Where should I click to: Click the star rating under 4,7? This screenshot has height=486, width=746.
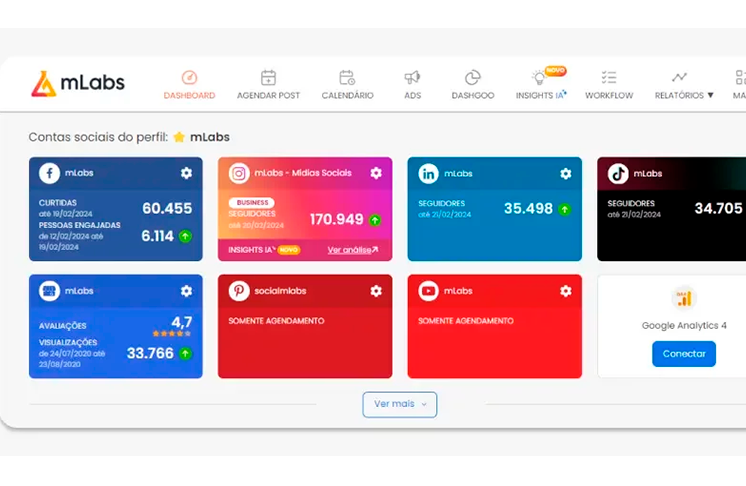coord(172,333)
